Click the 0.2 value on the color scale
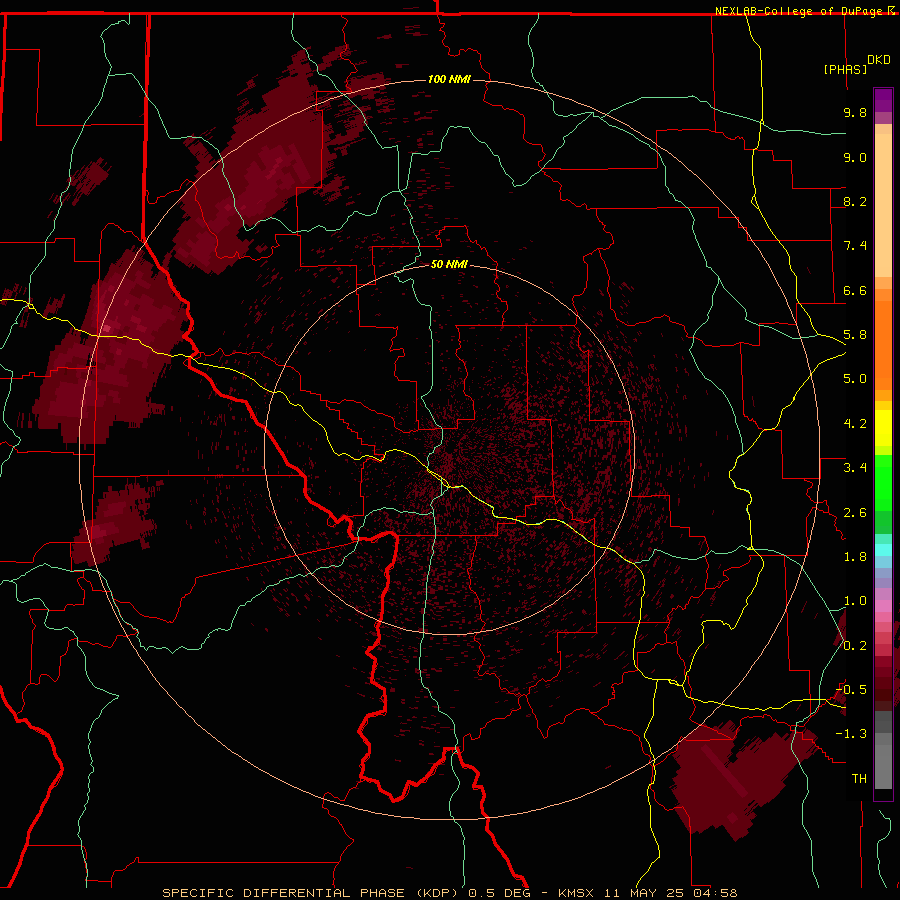Viewport: 900px width, 900px height. (855, 646)
